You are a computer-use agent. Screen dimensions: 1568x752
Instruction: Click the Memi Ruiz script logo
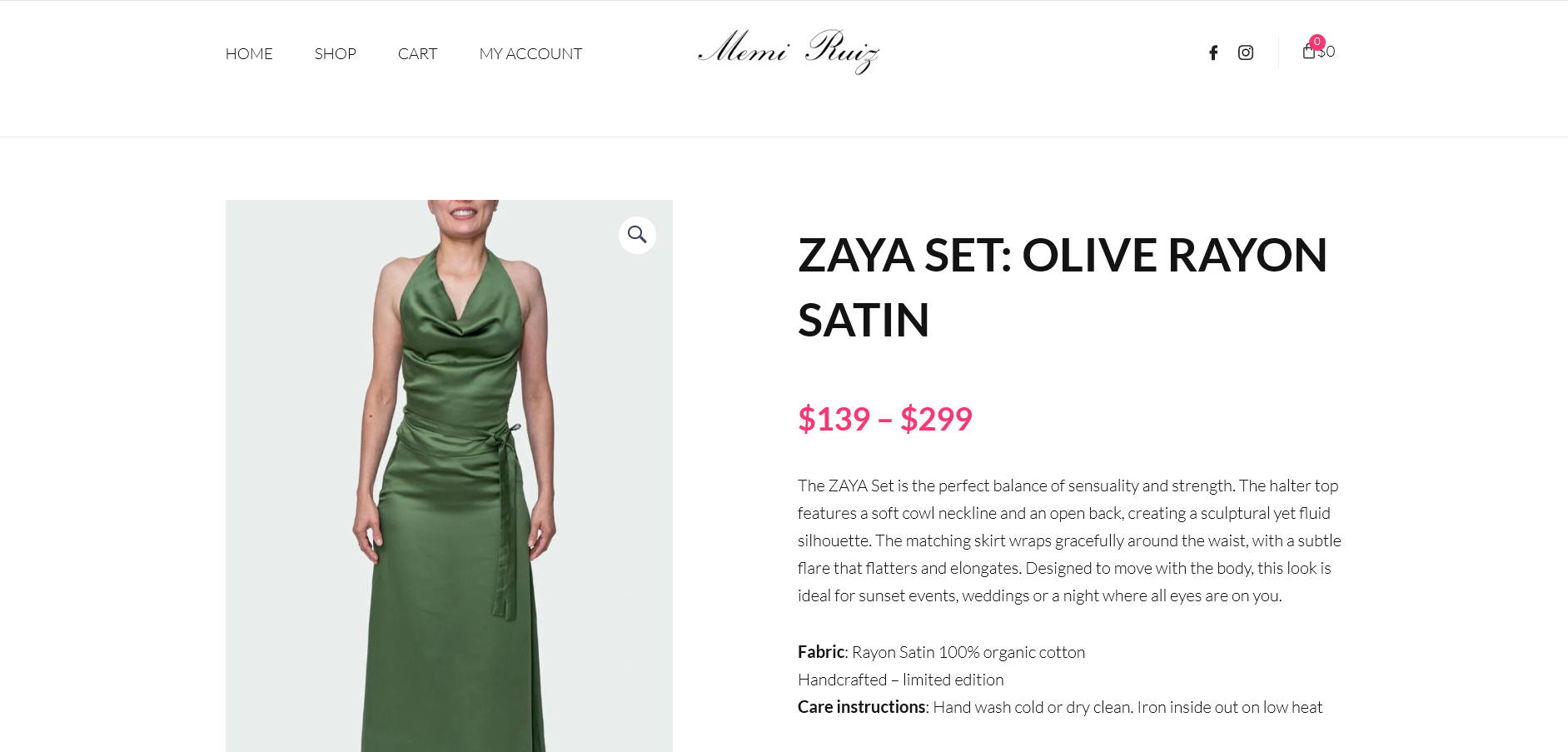click(x=788, y=51)
